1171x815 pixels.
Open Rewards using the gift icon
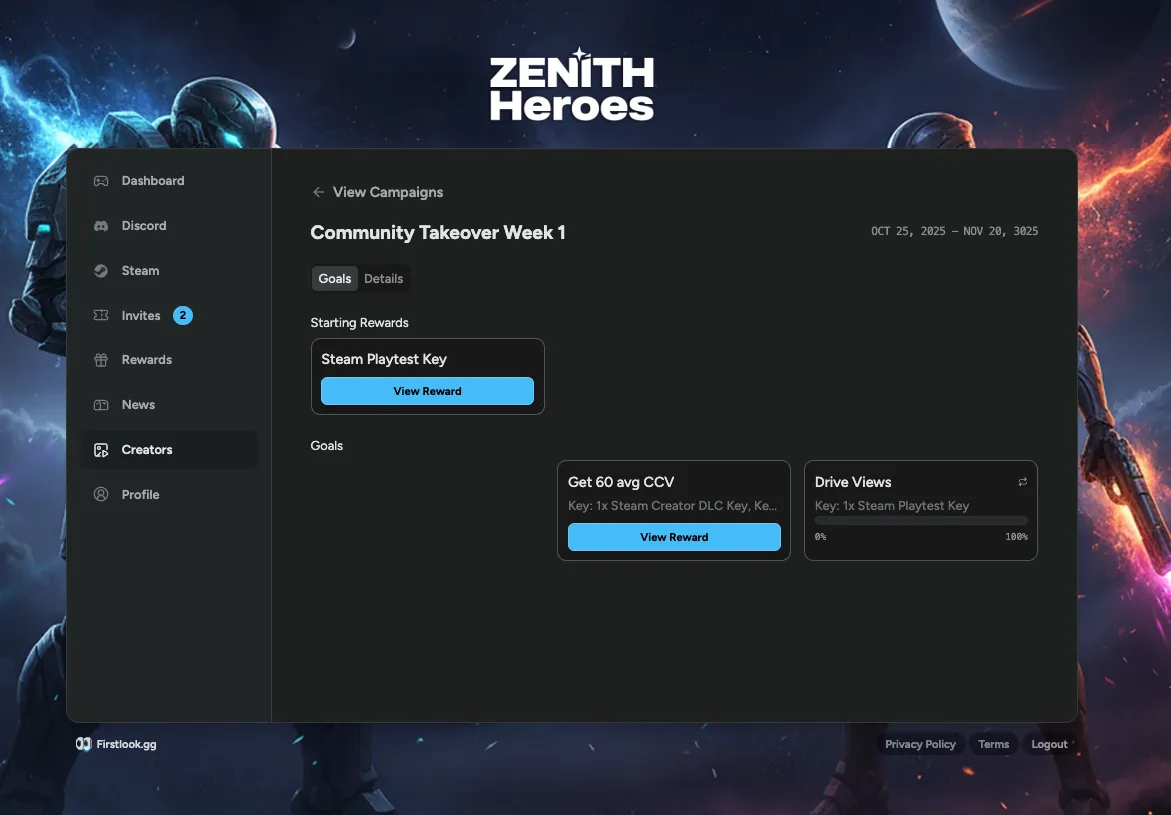pyautogui.click(x=100, y=359)
